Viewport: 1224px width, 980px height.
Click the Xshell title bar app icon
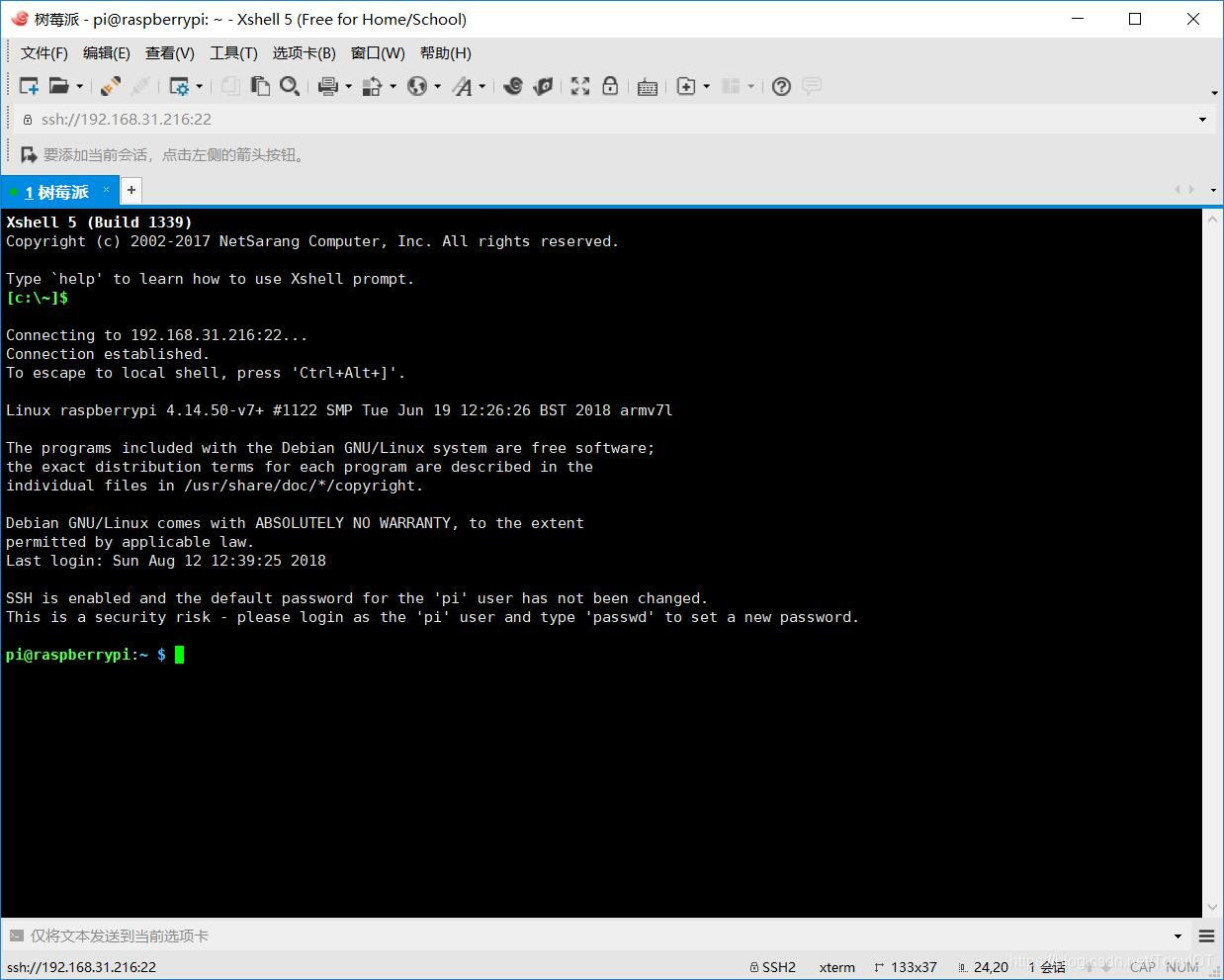pos(19,19)
